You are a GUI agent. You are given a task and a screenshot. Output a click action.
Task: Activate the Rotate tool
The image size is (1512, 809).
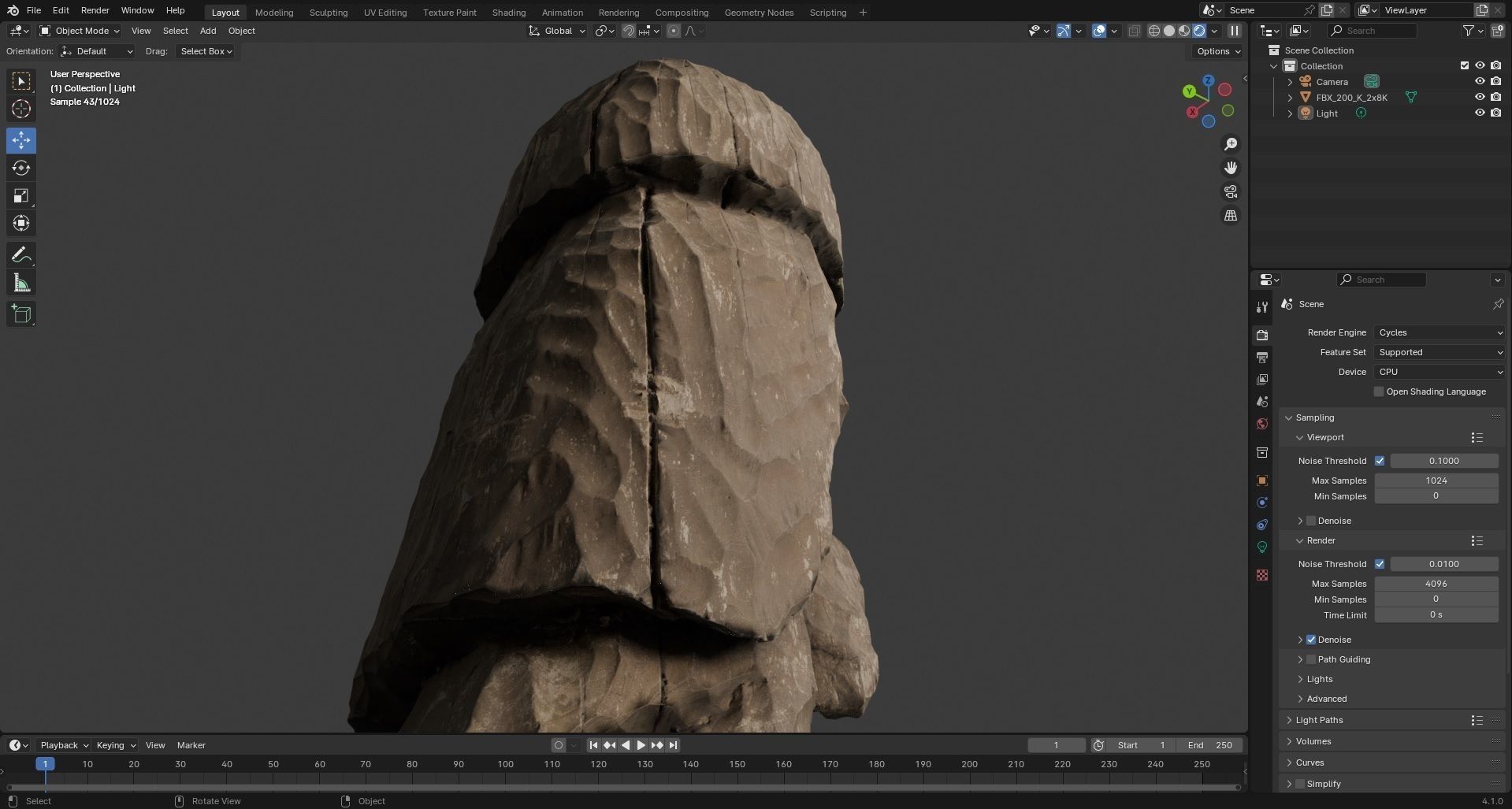click(21, 168)
